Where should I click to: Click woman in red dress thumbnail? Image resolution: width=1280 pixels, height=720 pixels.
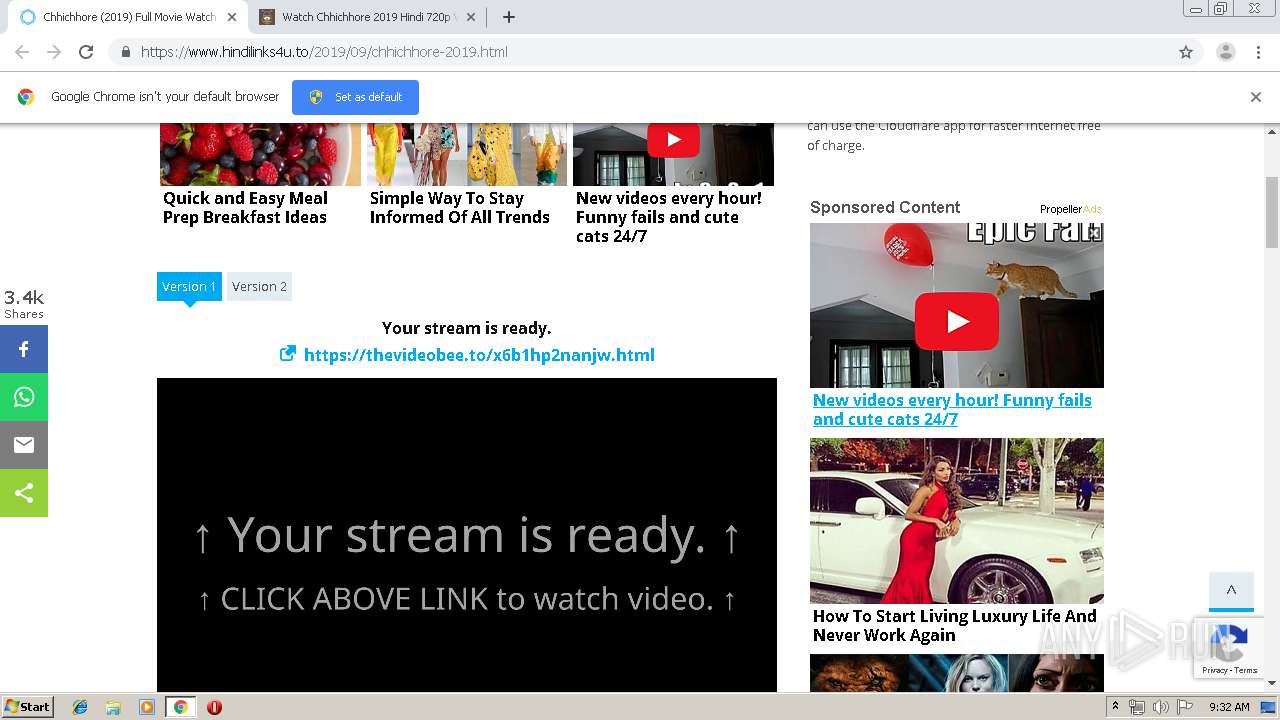coord(957,521)
